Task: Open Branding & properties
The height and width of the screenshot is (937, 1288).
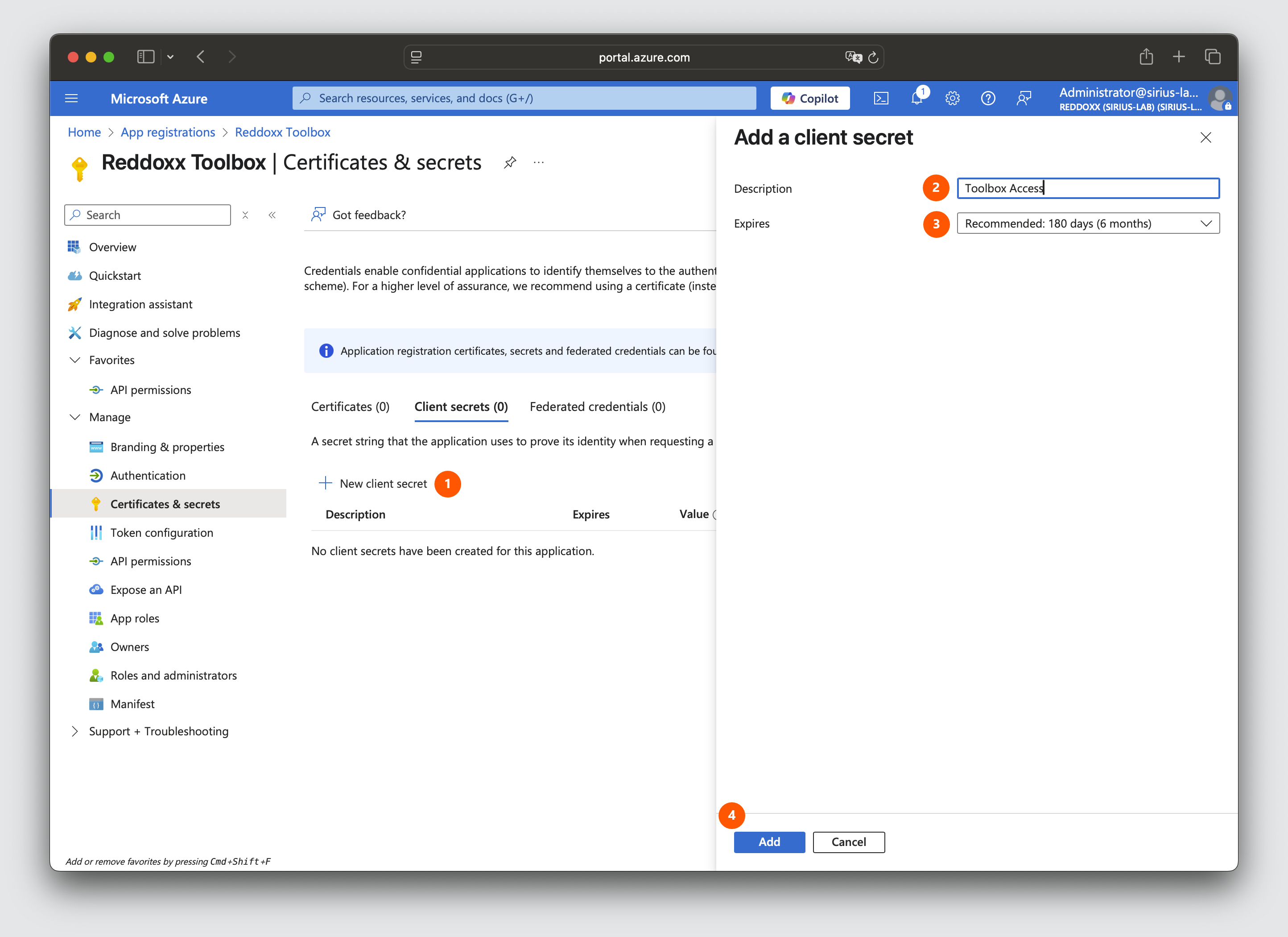Action: (x=167, y=447)
